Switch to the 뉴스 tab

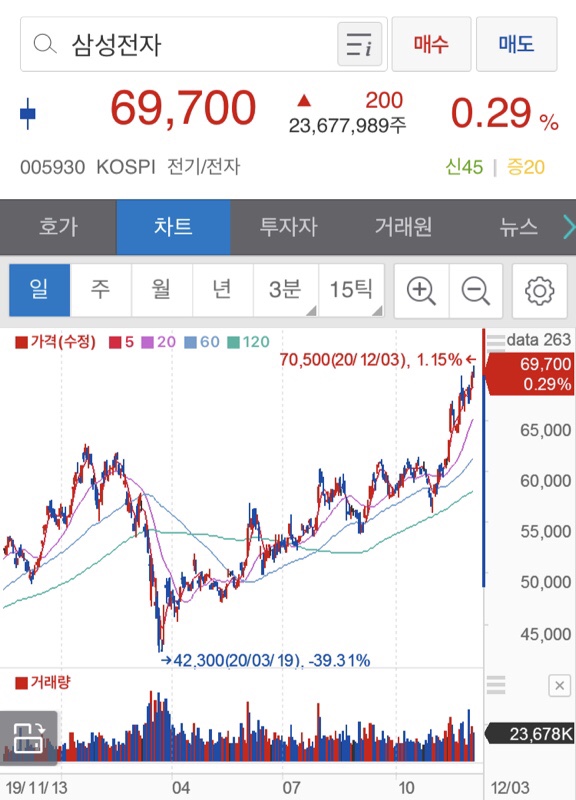tap(518, 227)
